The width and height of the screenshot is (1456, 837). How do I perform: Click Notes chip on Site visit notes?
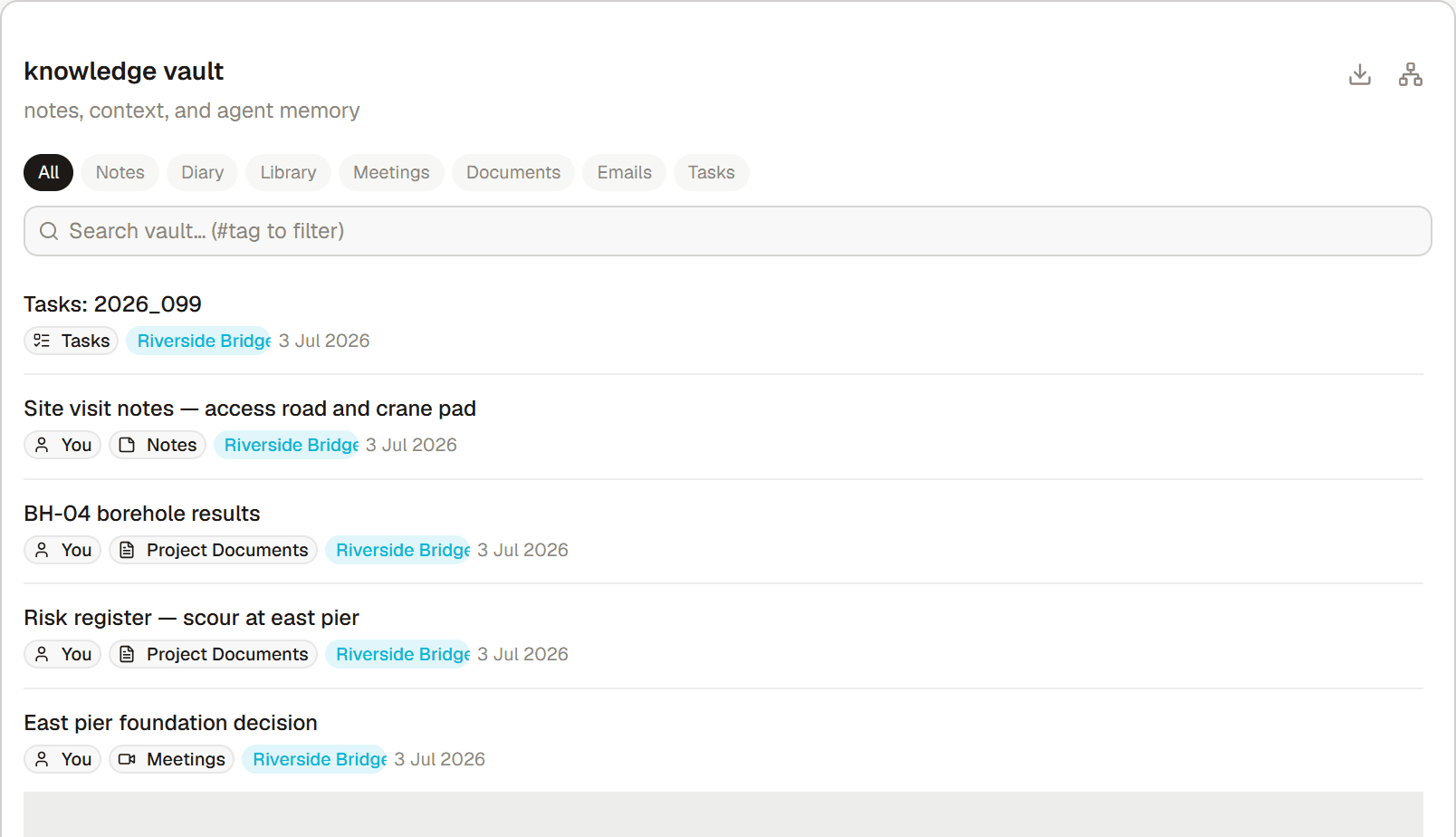[x=158, y=445]
